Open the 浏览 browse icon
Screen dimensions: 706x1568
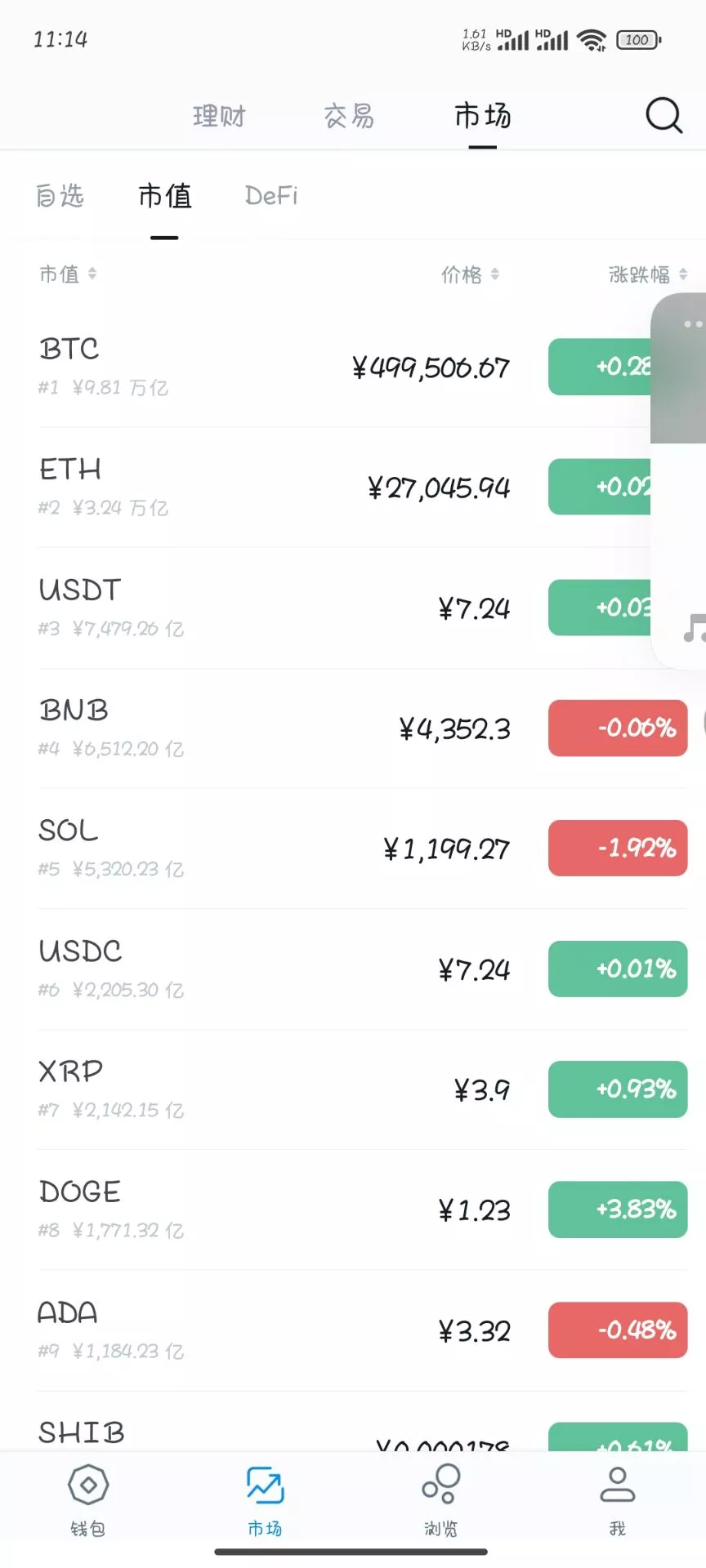point(441,1486)
